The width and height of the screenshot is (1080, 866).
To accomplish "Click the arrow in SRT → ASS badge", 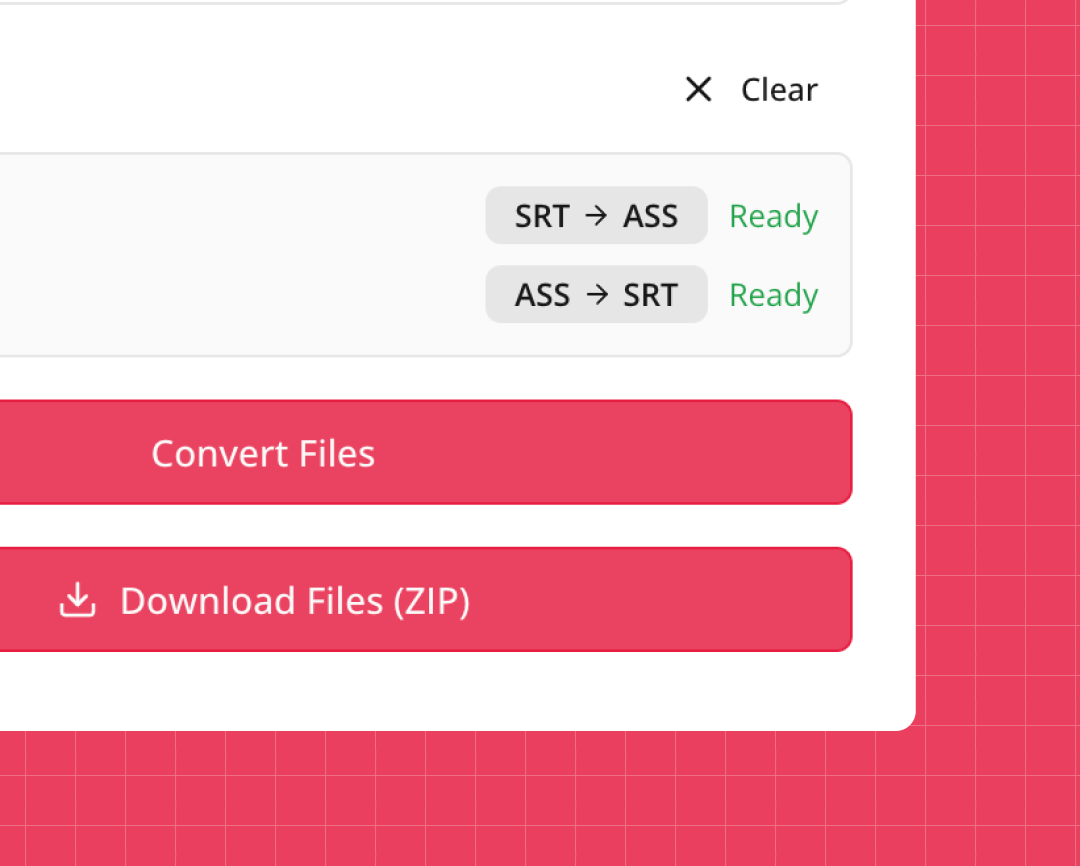I will (x=596, y=216).
